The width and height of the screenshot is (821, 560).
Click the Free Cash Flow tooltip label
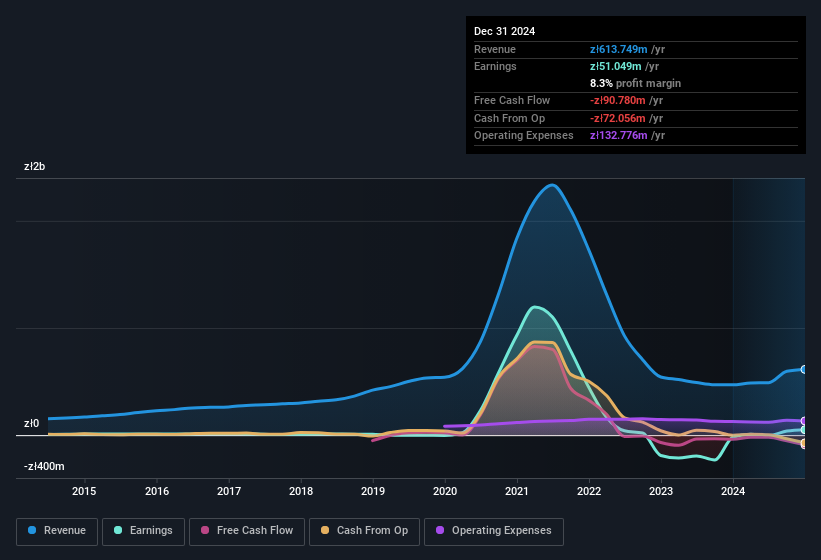click(512, 100)
